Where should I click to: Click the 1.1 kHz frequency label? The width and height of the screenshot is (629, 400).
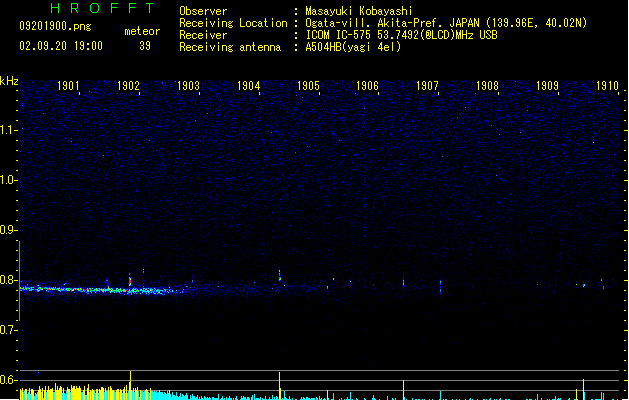point(8,130)
